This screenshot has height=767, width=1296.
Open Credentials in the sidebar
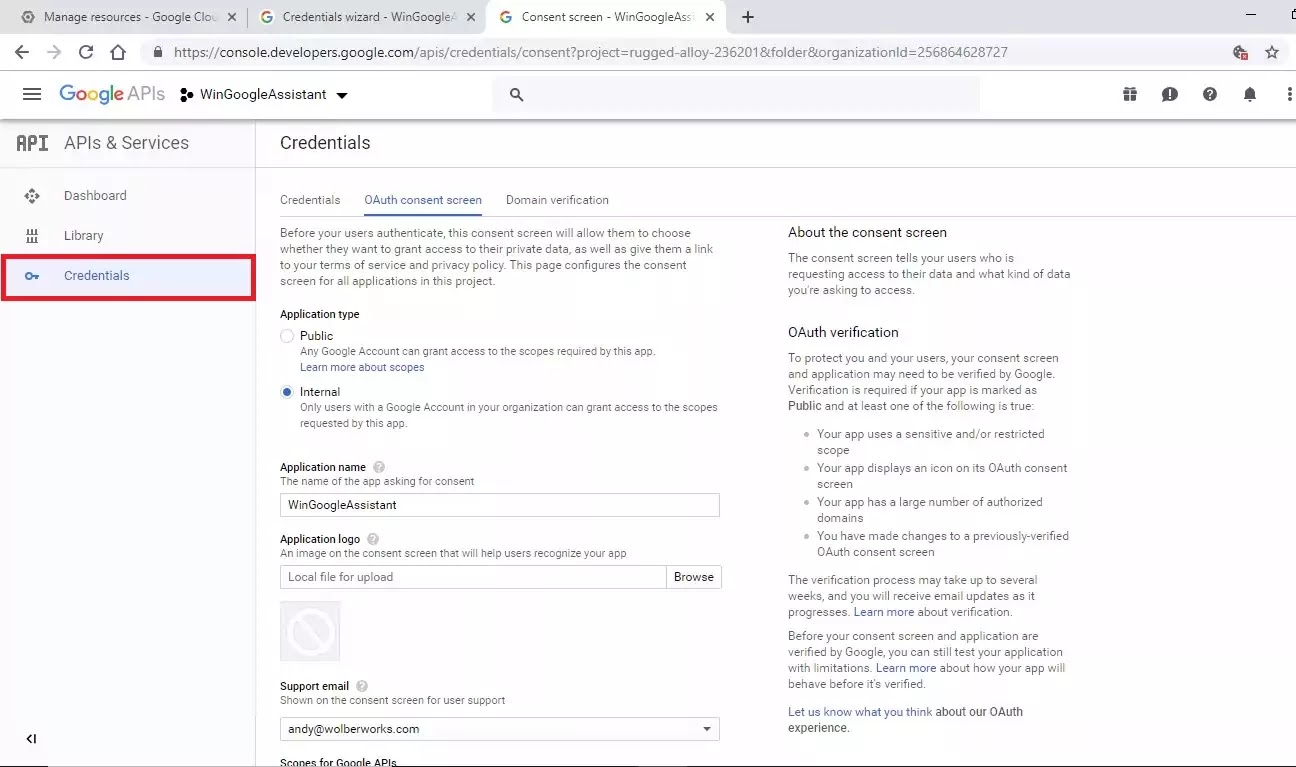tap(128, 276)
